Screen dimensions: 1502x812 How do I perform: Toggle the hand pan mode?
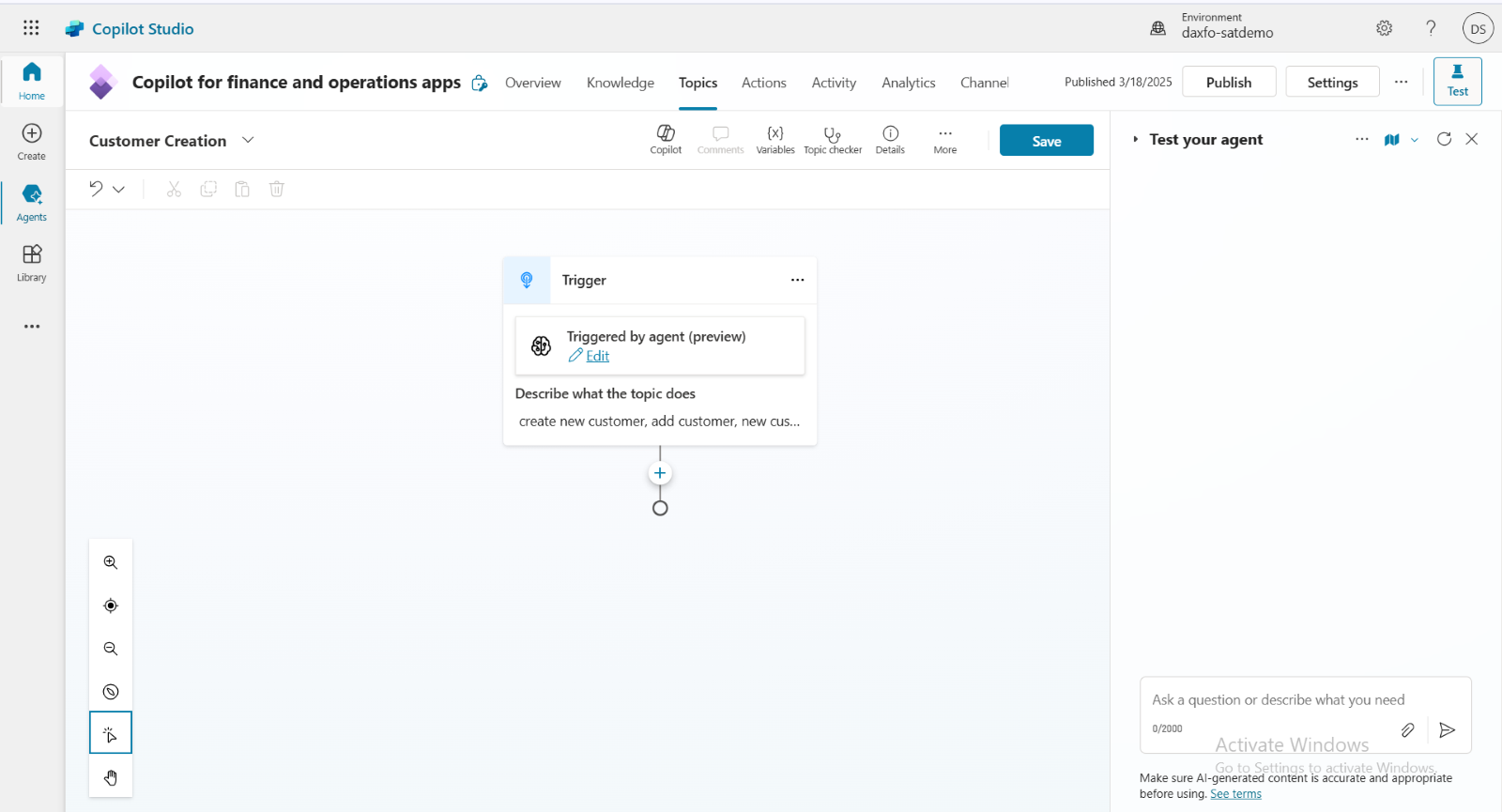tap(111, 777)
